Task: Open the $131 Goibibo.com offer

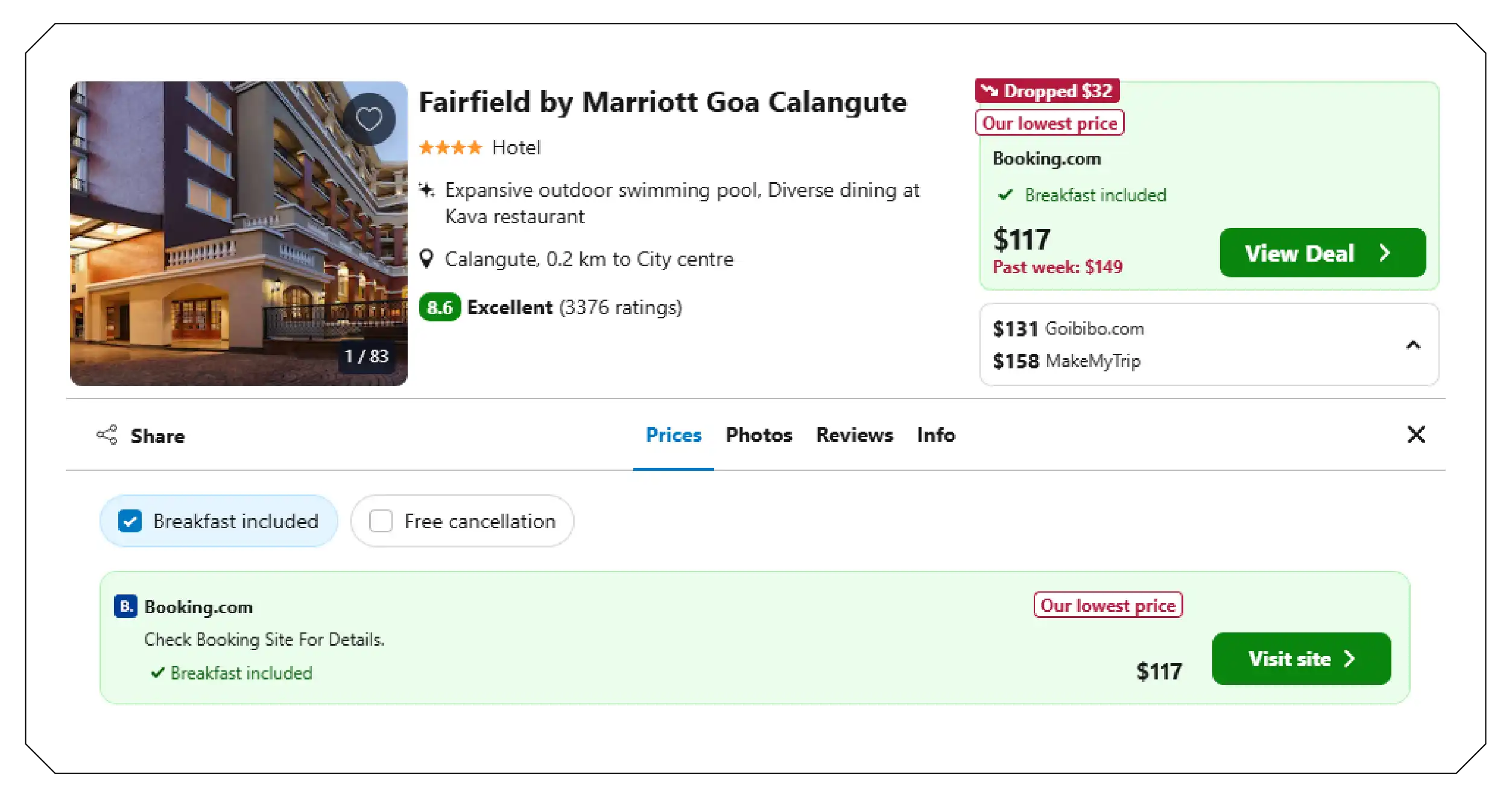Action: coord(1068,329)
